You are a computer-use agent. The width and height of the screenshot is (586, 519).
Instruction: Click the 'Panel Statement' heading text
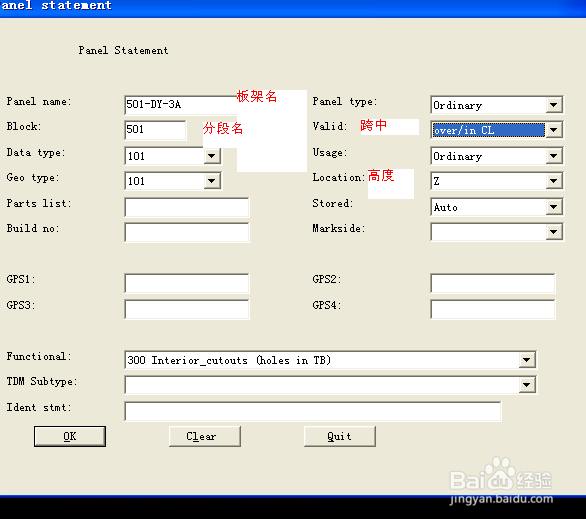[123, 50]
